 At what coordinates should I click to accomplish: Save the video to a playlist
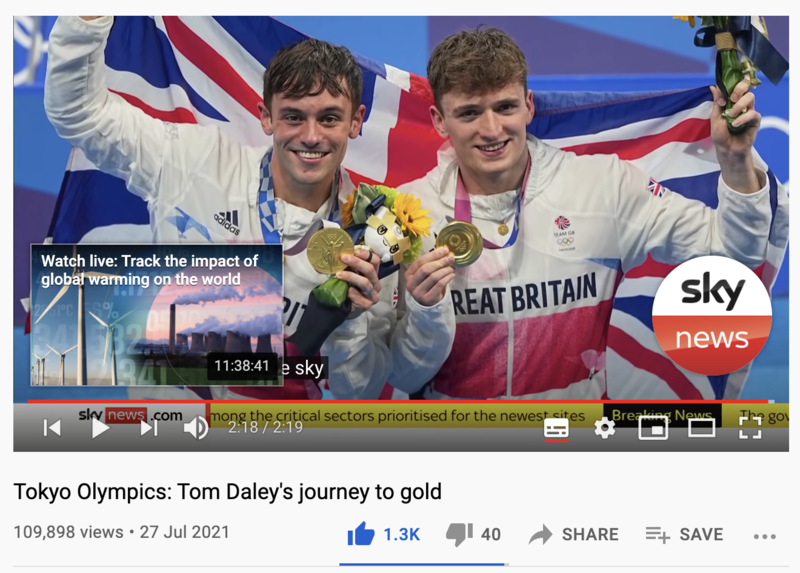click(x=684, y=534)
